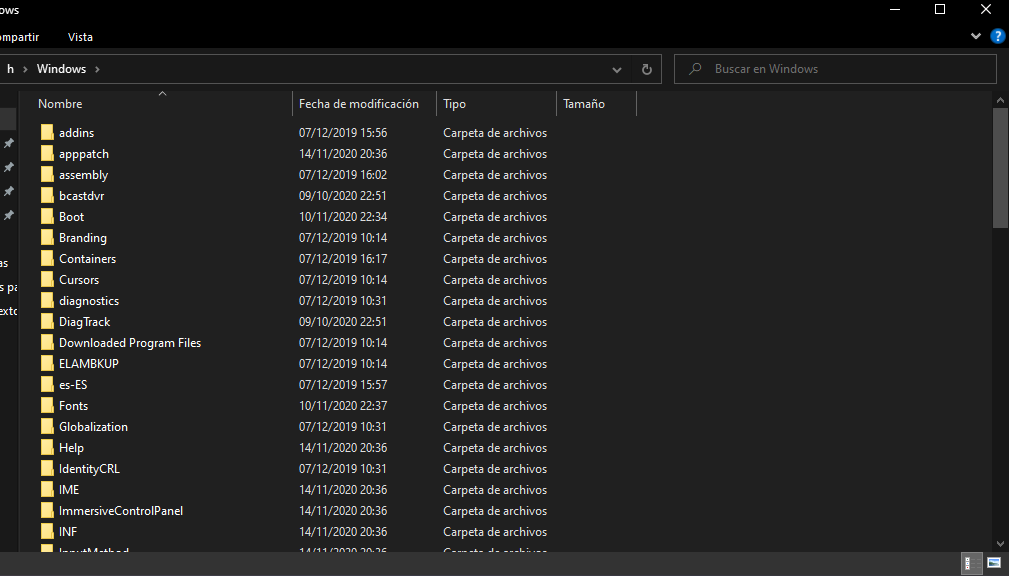Viewport: 1009px width, 576px height.
Task: Select the diagnostics folder icon
Action: point(47,301)
